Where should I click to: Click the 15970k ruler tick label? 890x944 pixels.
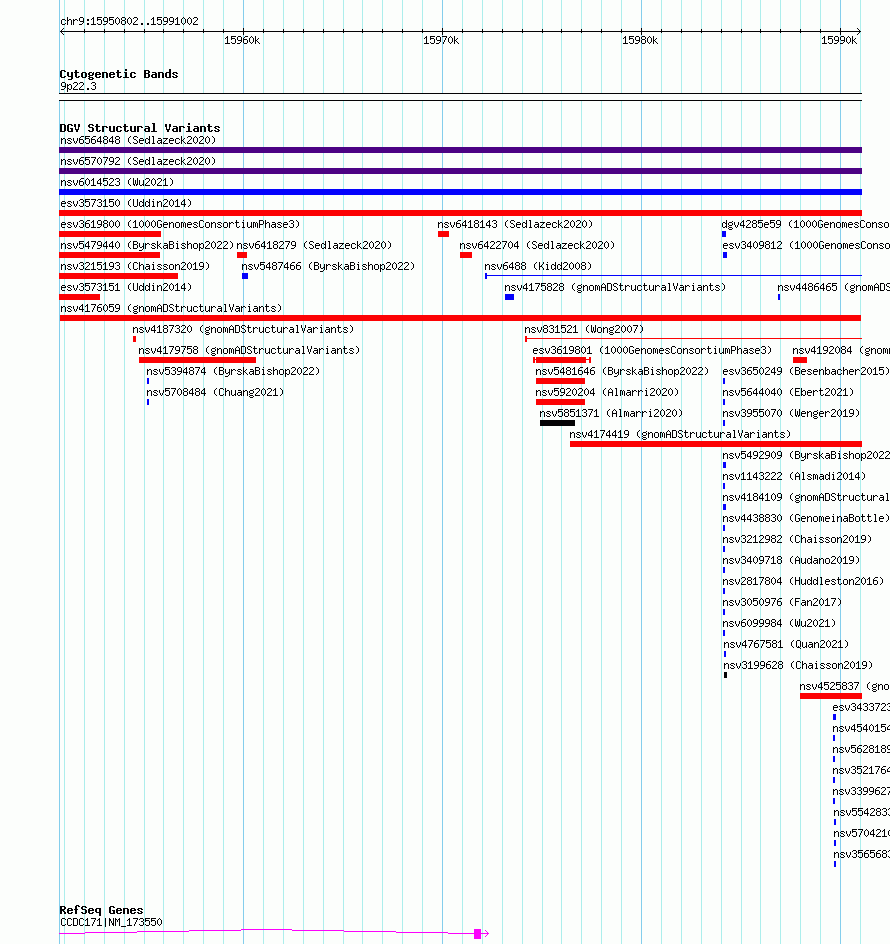[441, 40]
